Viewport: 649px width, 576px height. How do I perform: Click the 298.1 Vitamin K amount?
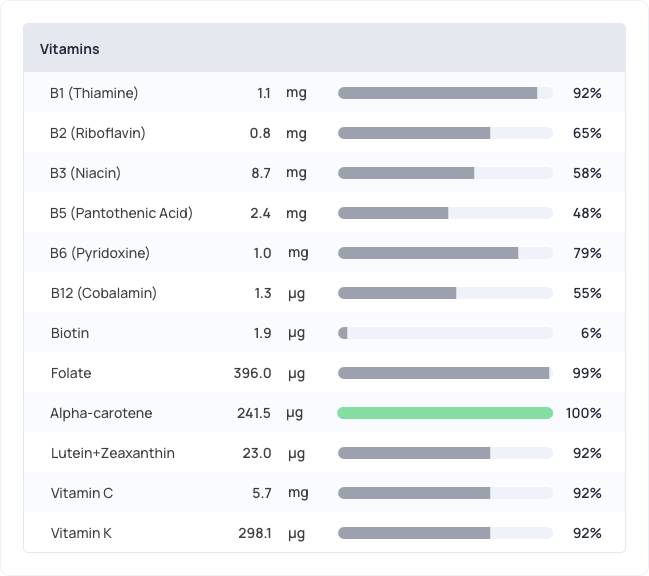point(254,533)
